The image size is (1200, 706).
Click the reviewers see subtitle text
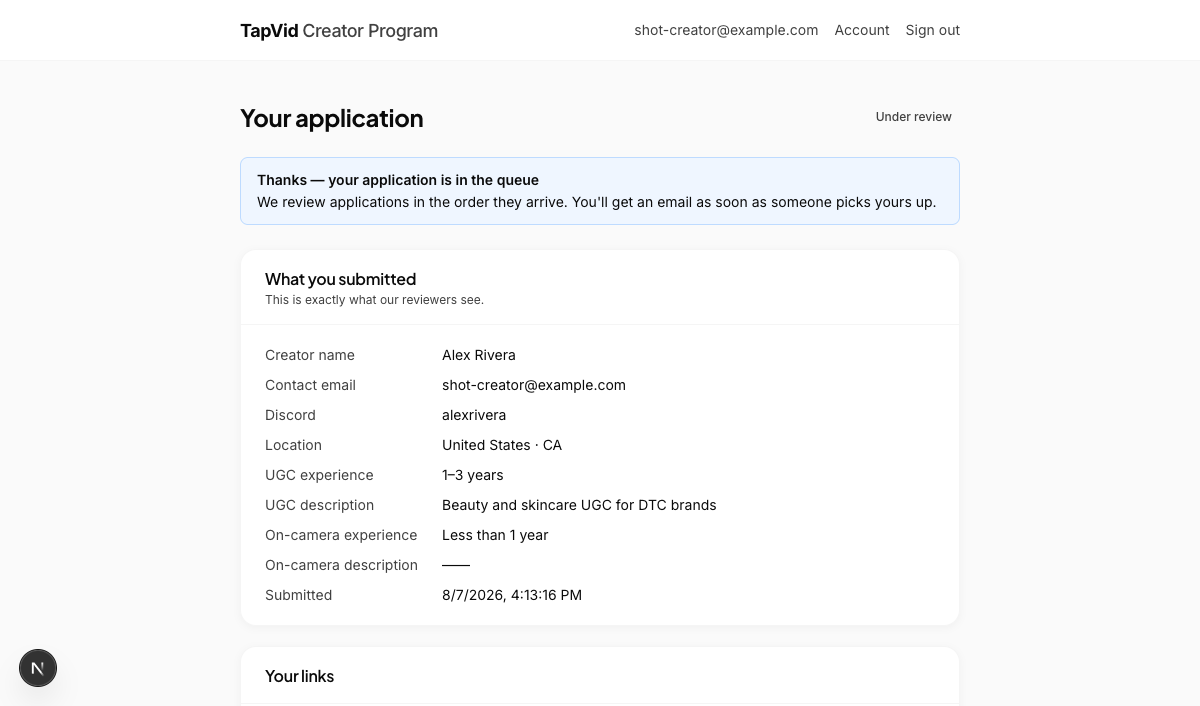[x=374, y=300]
